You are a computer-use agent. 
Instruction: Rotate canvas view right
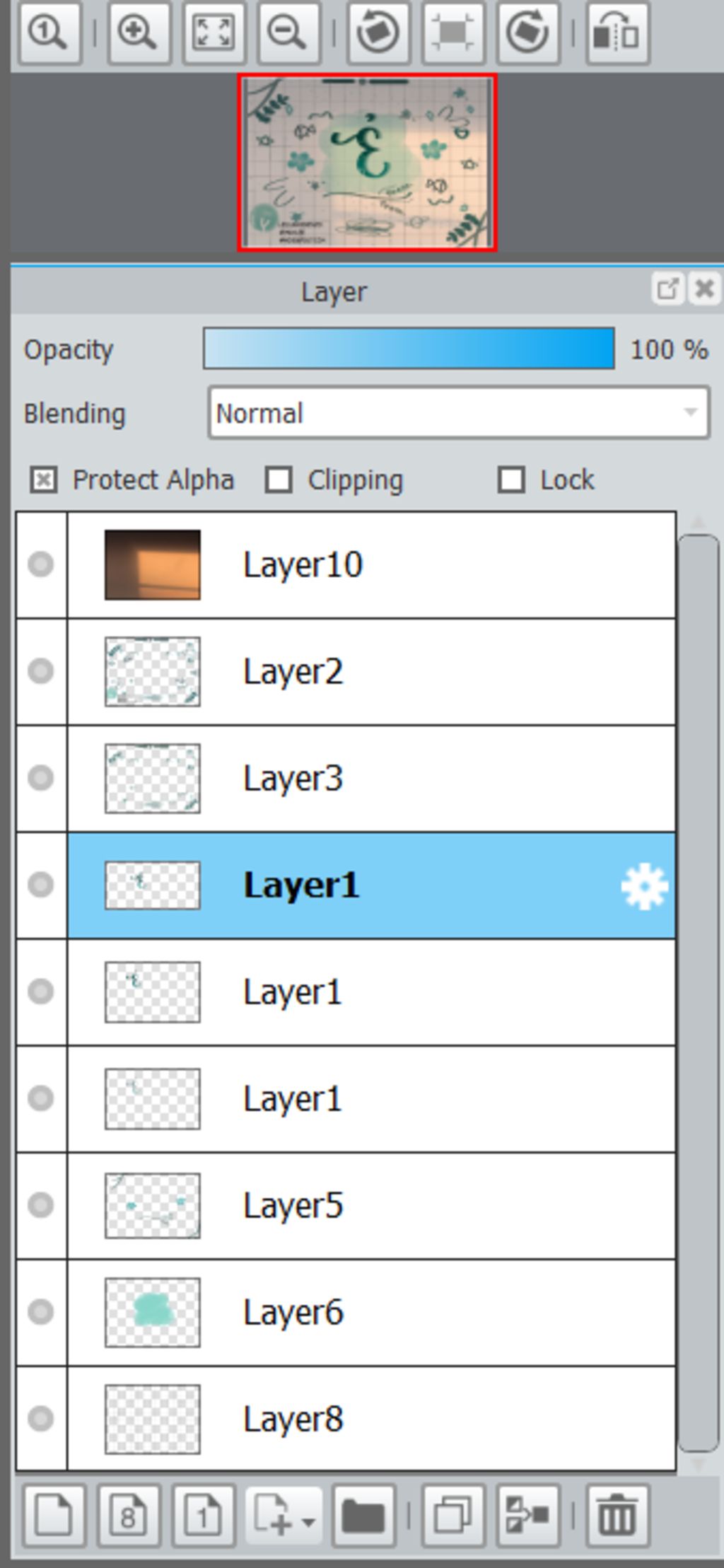click(527, 33)
